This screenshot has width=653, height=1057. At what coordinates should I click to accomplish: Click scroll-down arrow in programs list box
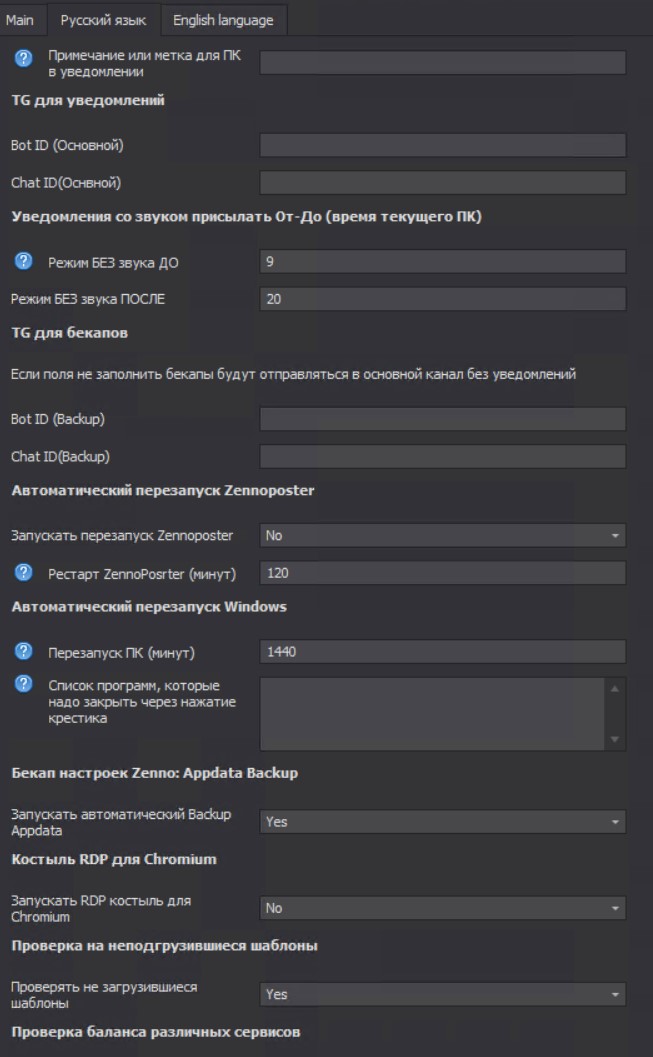click(x=615, y=740)
